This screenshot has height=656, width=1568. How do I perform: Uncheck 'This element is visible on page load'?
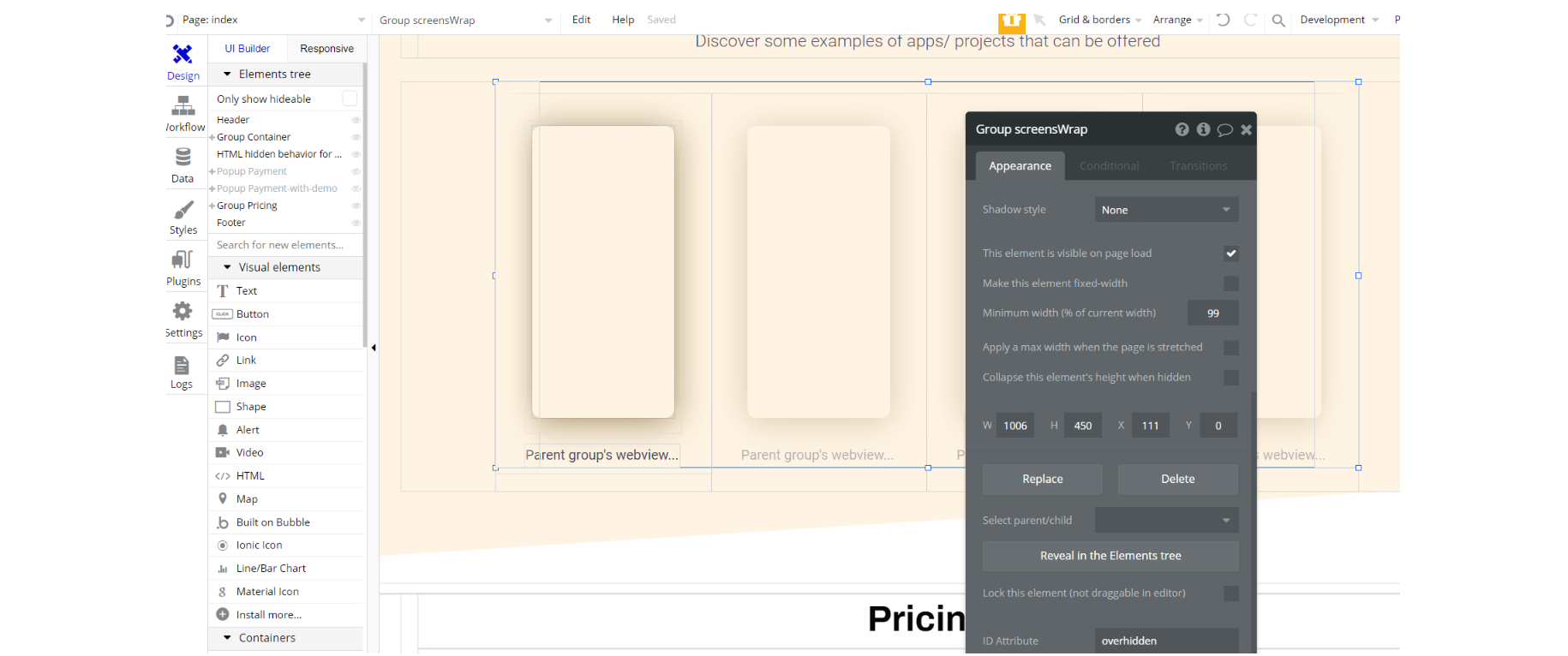(x=1230, y=253)
